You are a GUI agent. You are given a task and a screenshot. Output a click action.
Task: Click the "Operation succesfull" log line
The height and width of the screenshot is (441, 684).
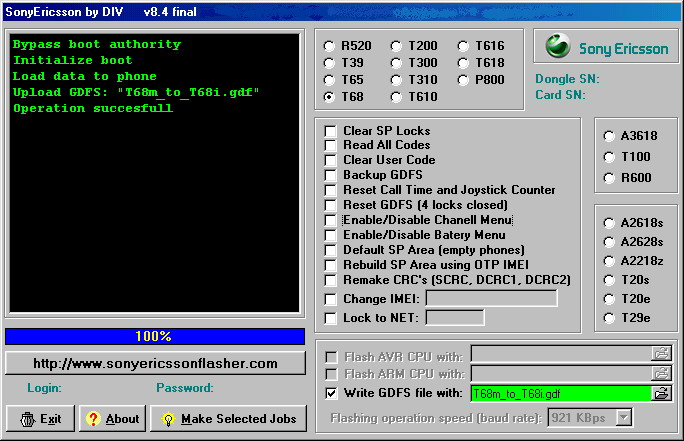(x=93, y=108)
